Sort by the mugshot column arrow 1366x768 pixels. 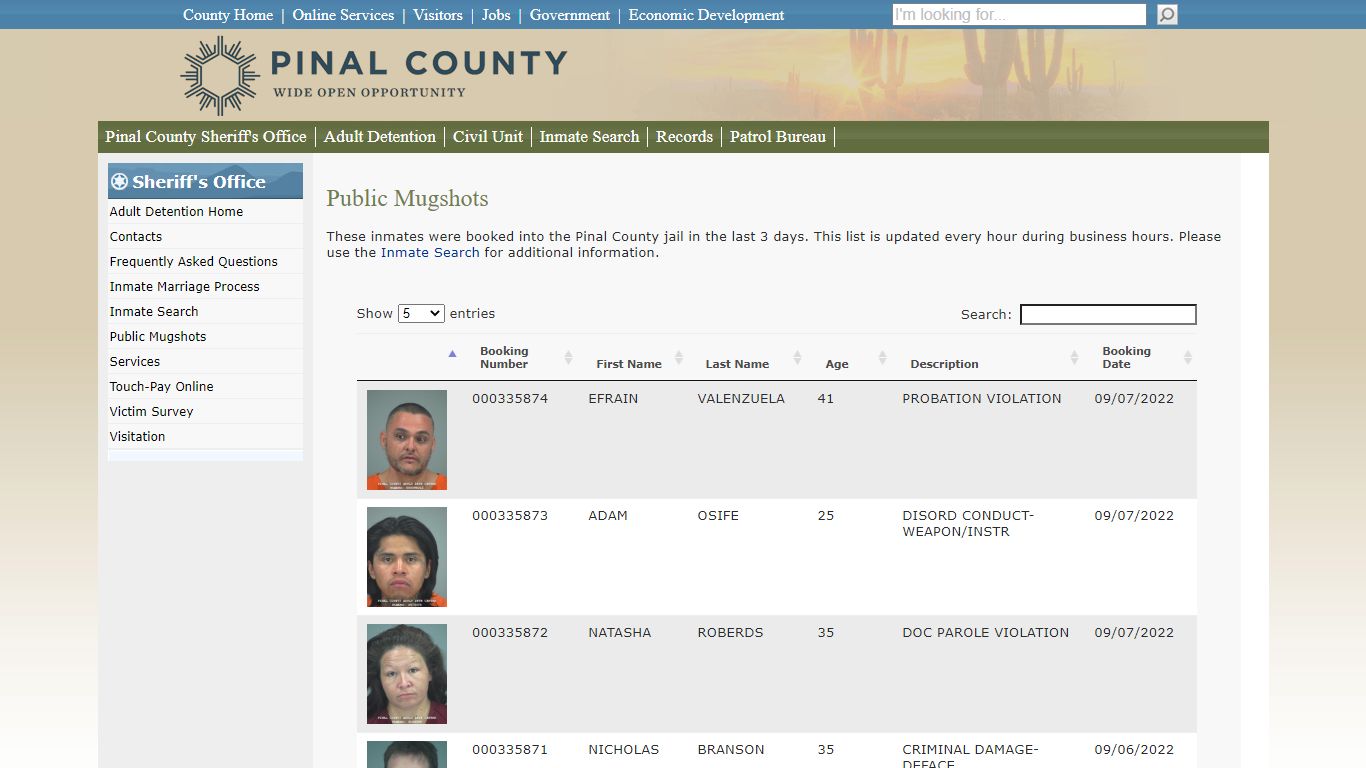coord(452,353)
